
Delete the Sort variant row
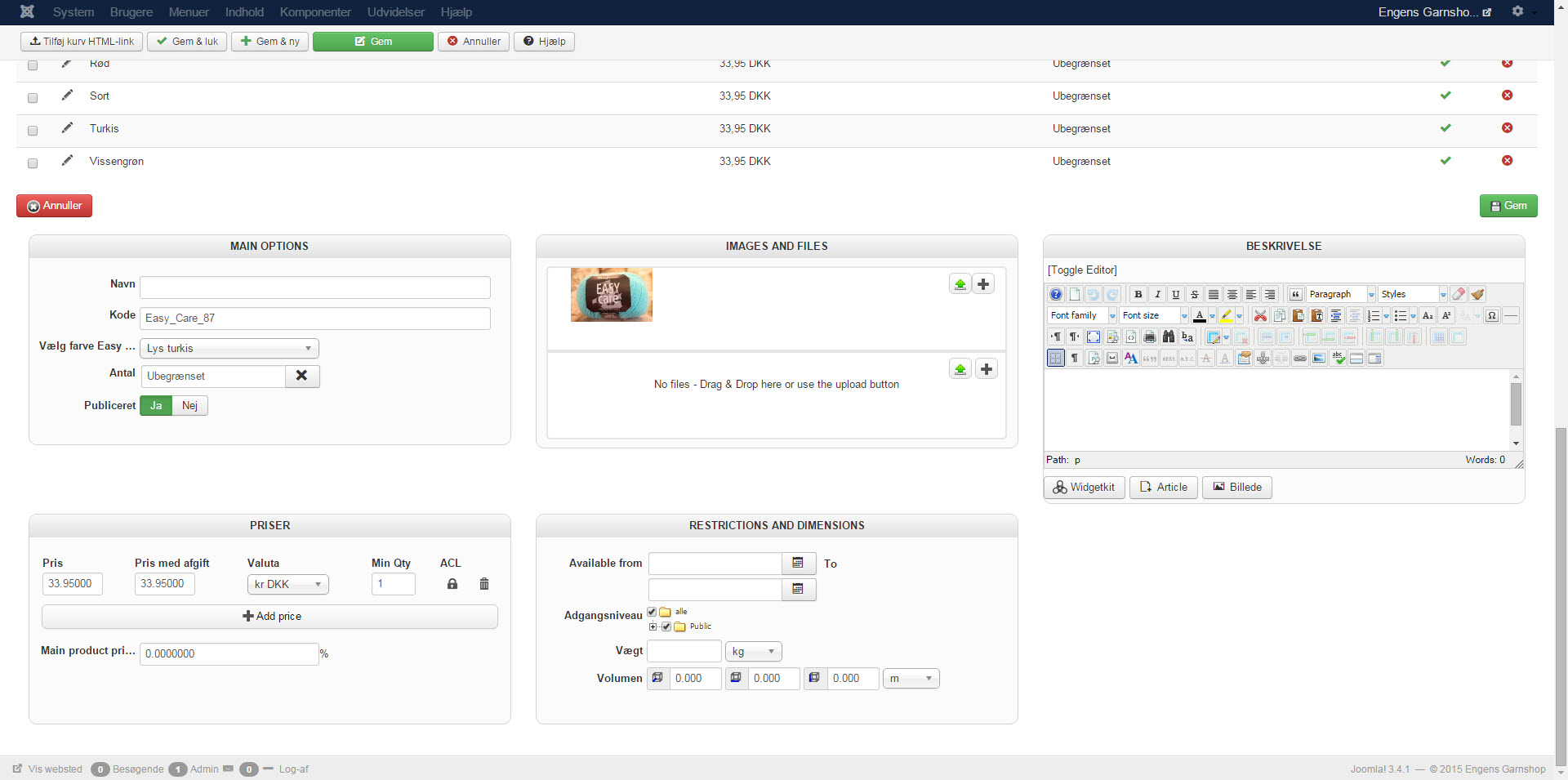point(1507,96)
